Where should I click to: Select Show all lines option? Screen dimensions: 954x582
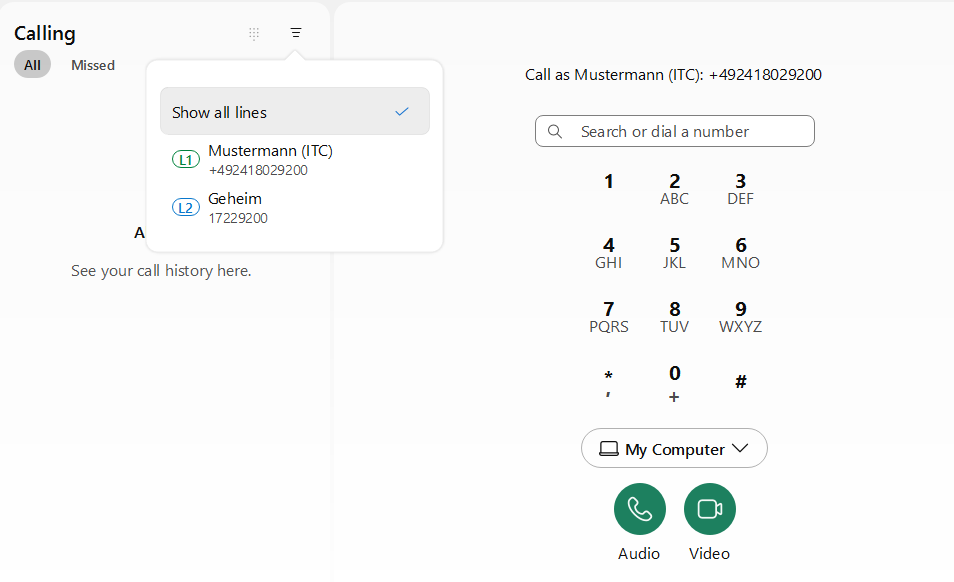coord(294,112)
